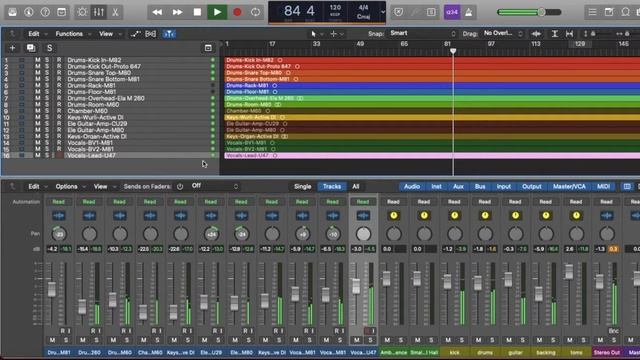Open the Drag No Overlap dropdown
This screenshot has height=360, width=640.
click(503, 33)
